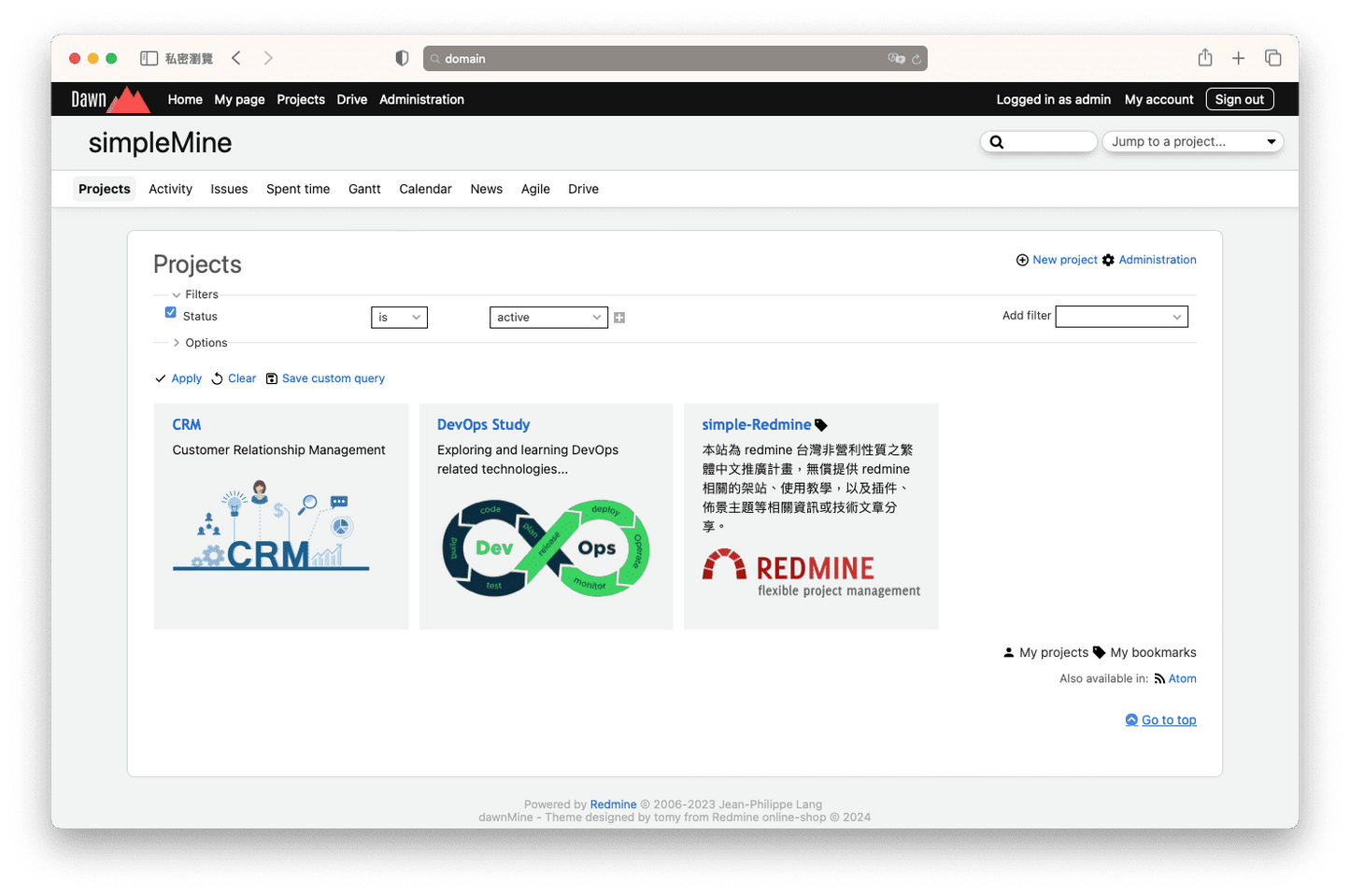
Task: Click the green plus to add another status value
Action: (618, 318)
